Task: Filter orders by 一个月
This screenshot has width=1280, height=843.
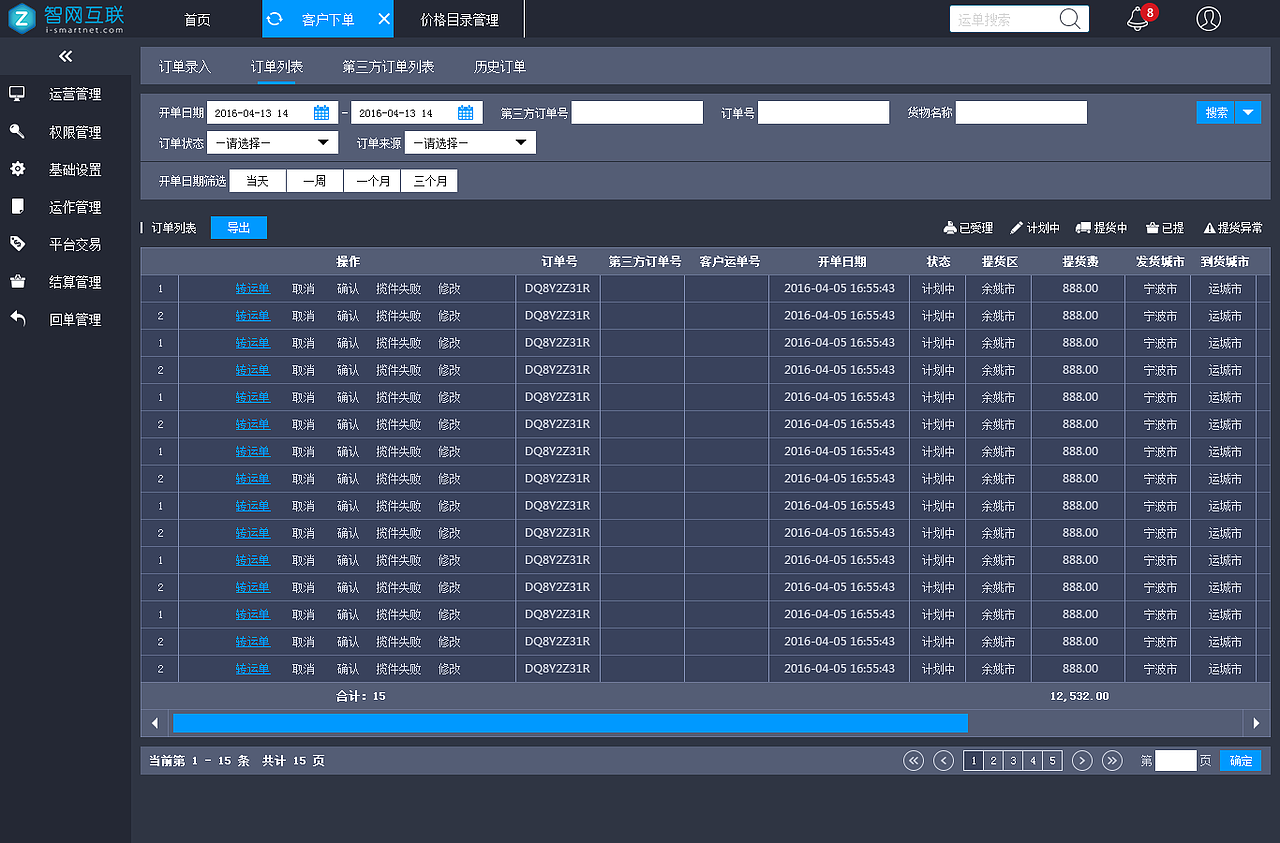Action: [x=372, y=181]
